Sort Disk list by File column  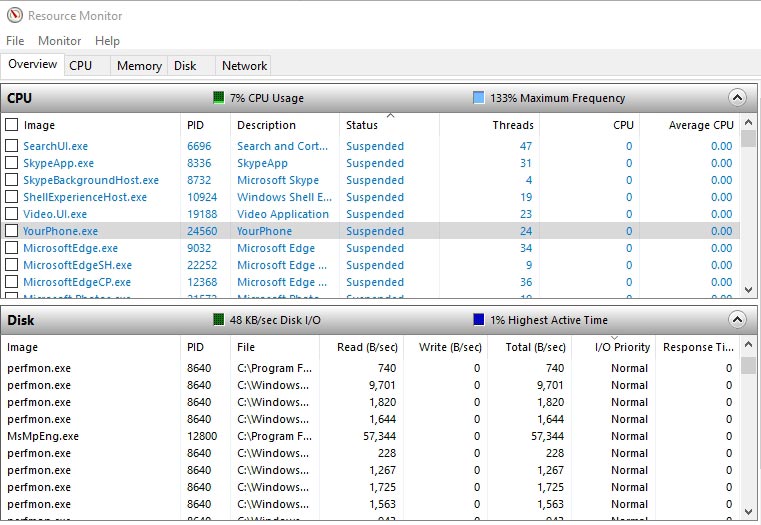(x=275, y=347)
